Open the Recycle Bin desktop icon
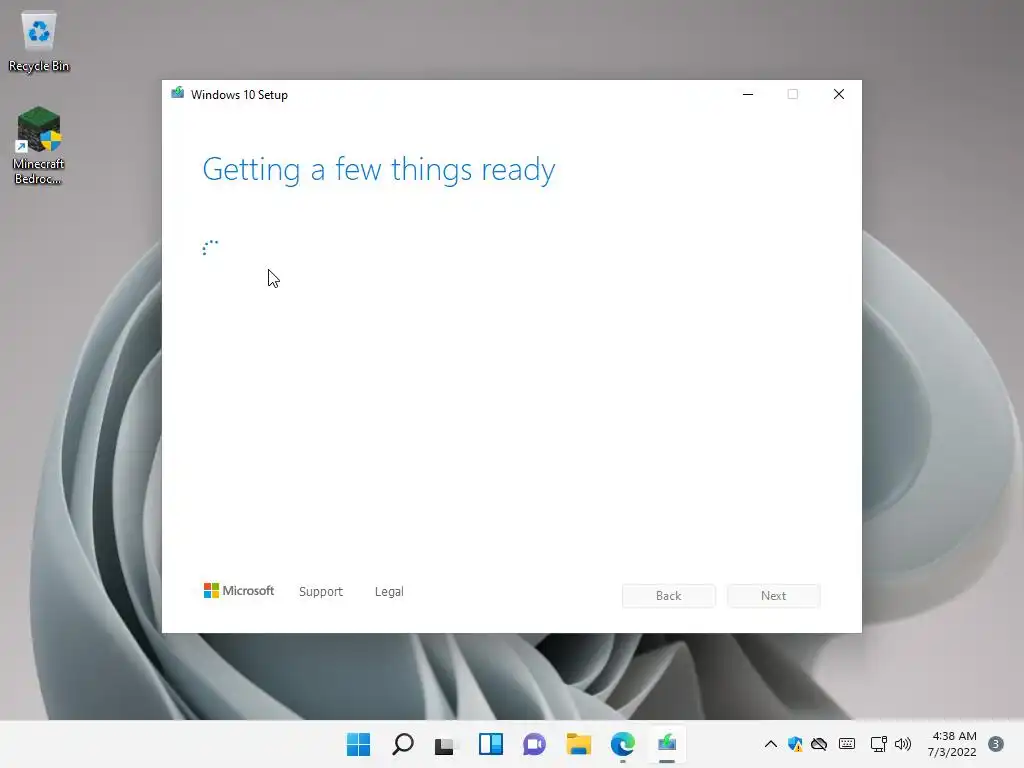Screen dimensions: 1024x768 click(x=39, y=42)
